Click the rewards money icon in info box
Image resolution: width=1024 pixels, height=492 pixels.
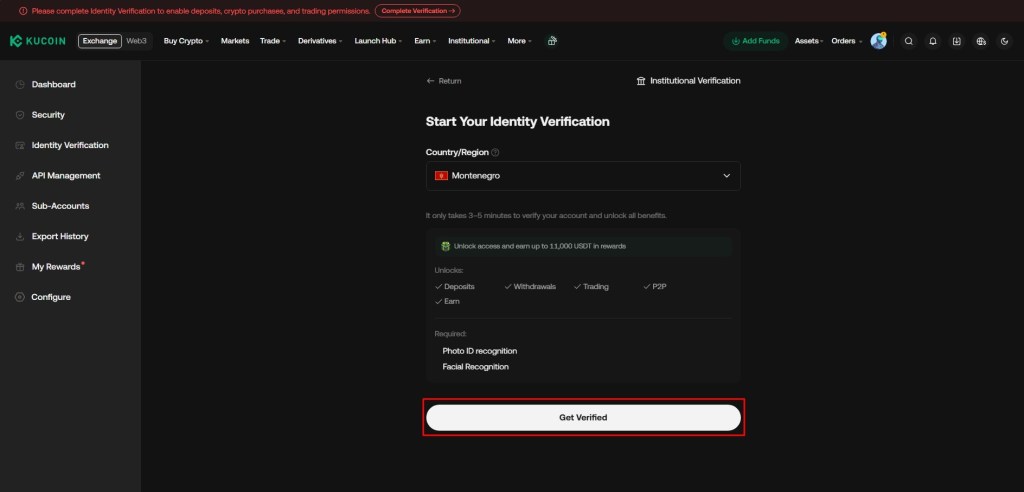(x=445, y=246)
